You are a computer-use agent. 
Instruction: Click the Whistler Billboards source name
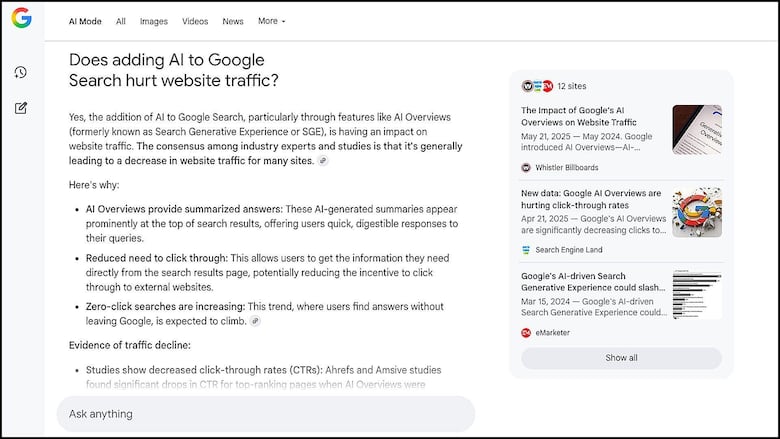[567, 168]
